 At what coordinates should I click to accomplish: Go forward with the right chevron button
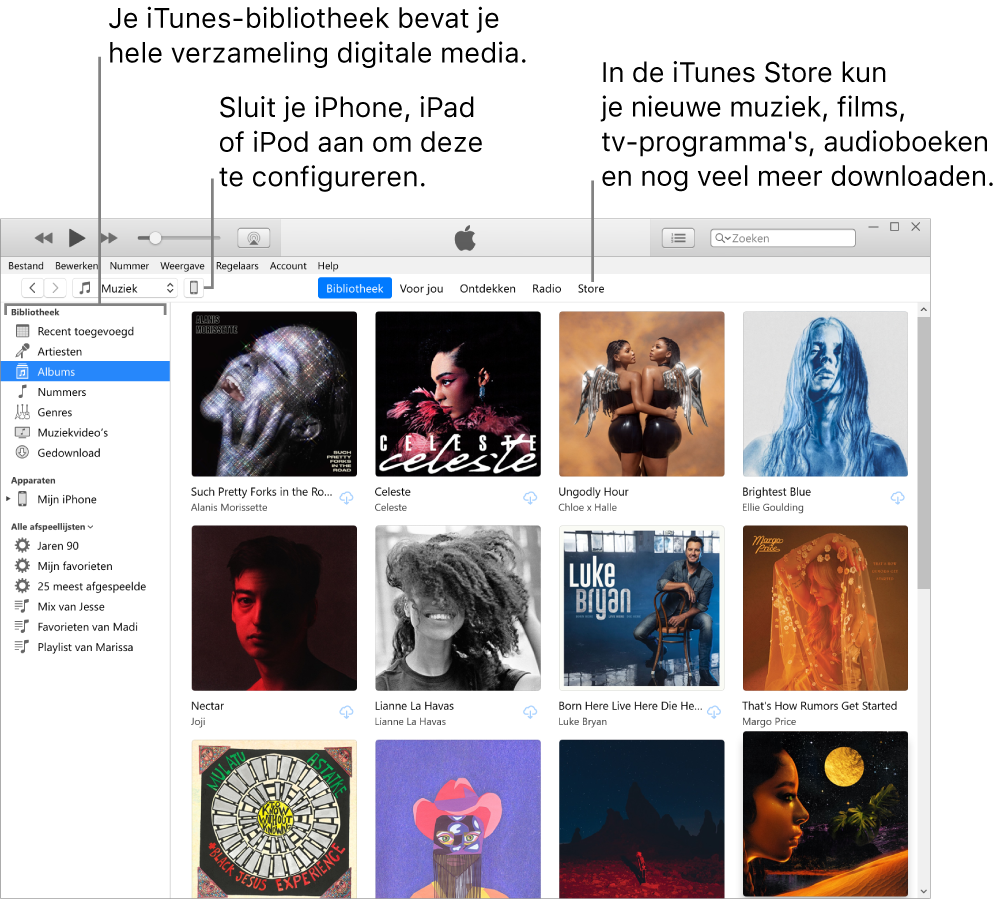55,288
